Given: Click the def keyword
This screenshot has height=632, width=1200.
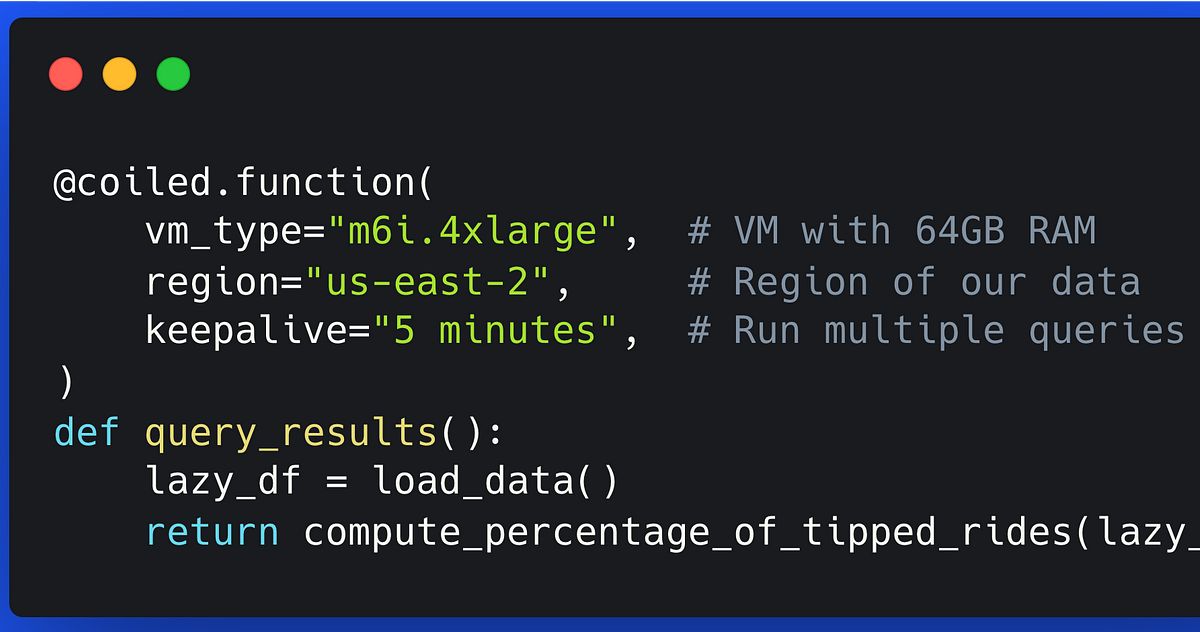Looking at the screenshot, I should 86,432.
